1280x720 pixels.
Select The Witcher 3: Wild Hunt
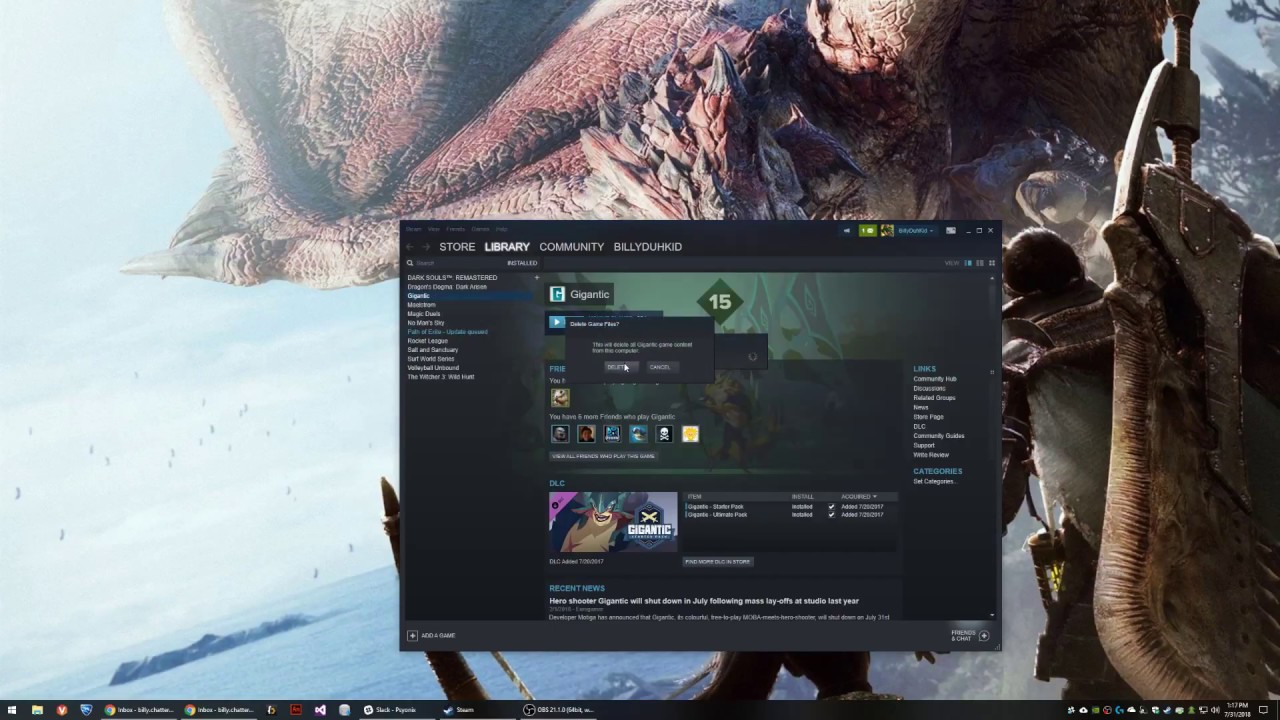[x=441, y=377]
